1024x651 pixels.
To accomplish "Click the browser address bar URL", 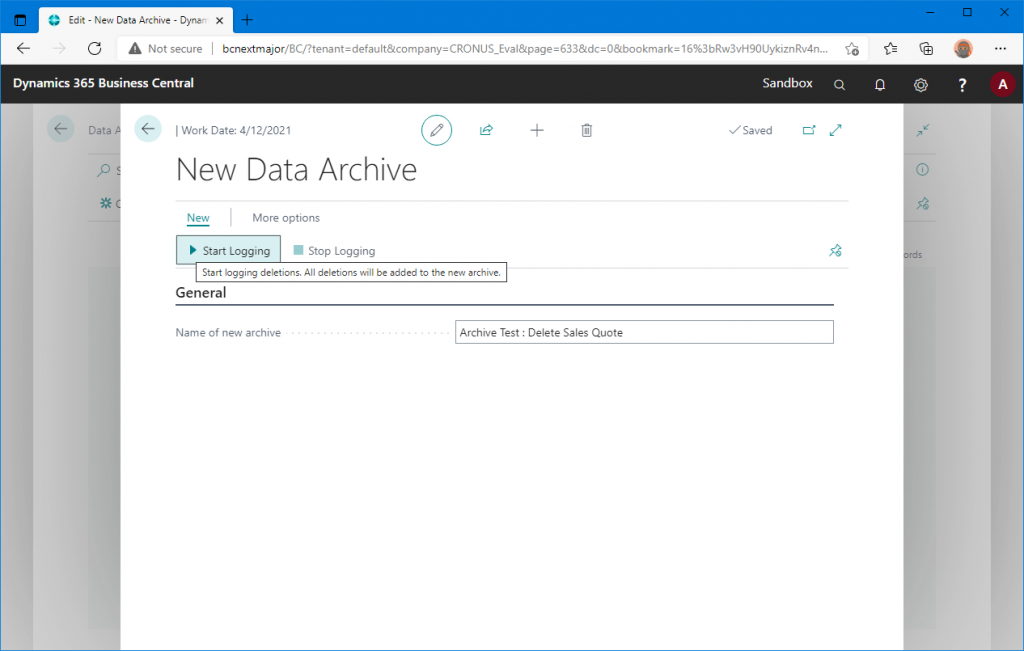I will [x=525, y=49].
